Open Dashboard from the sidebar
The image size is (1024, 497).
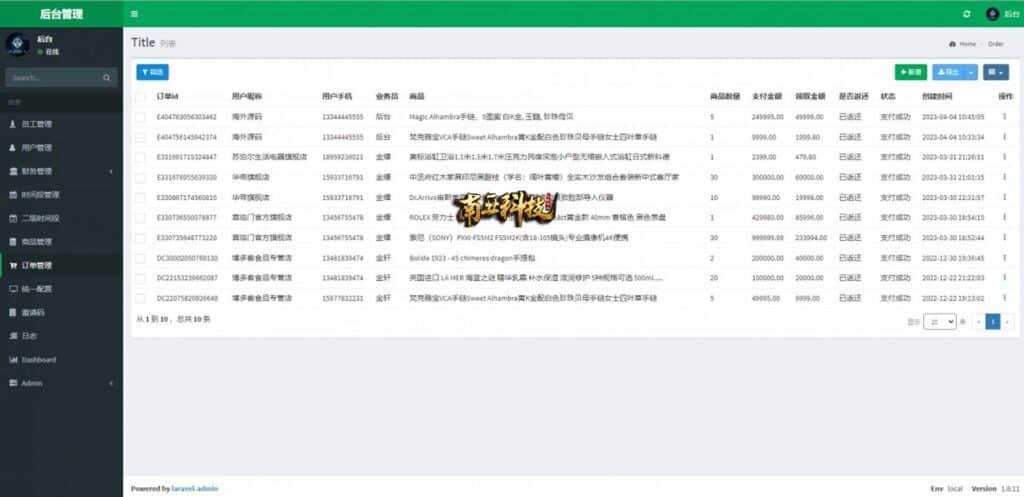38,359
